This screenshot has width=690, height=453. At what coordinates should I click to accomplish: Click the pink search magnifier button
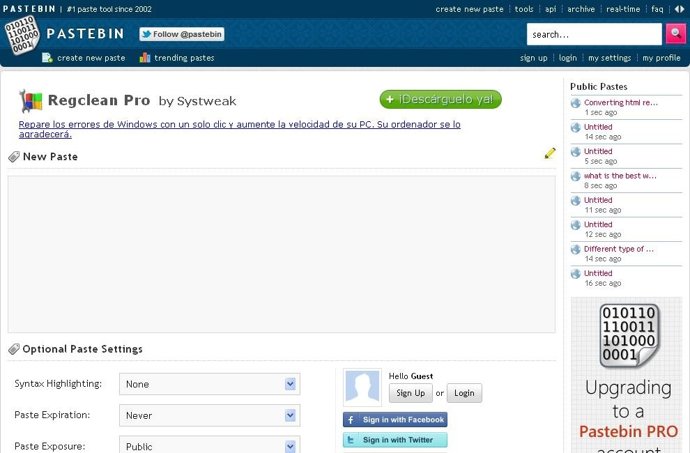pos(675,34)
